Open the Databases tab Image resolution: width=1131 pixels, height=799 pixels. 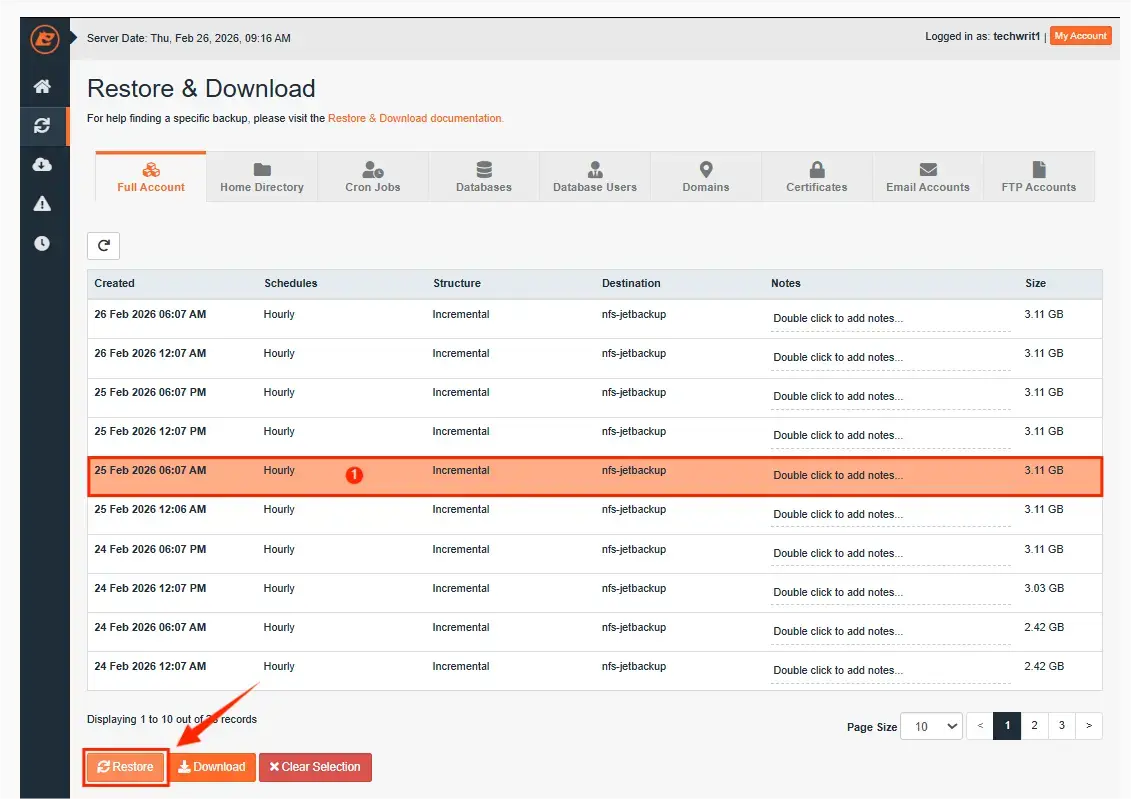[484, 177]
